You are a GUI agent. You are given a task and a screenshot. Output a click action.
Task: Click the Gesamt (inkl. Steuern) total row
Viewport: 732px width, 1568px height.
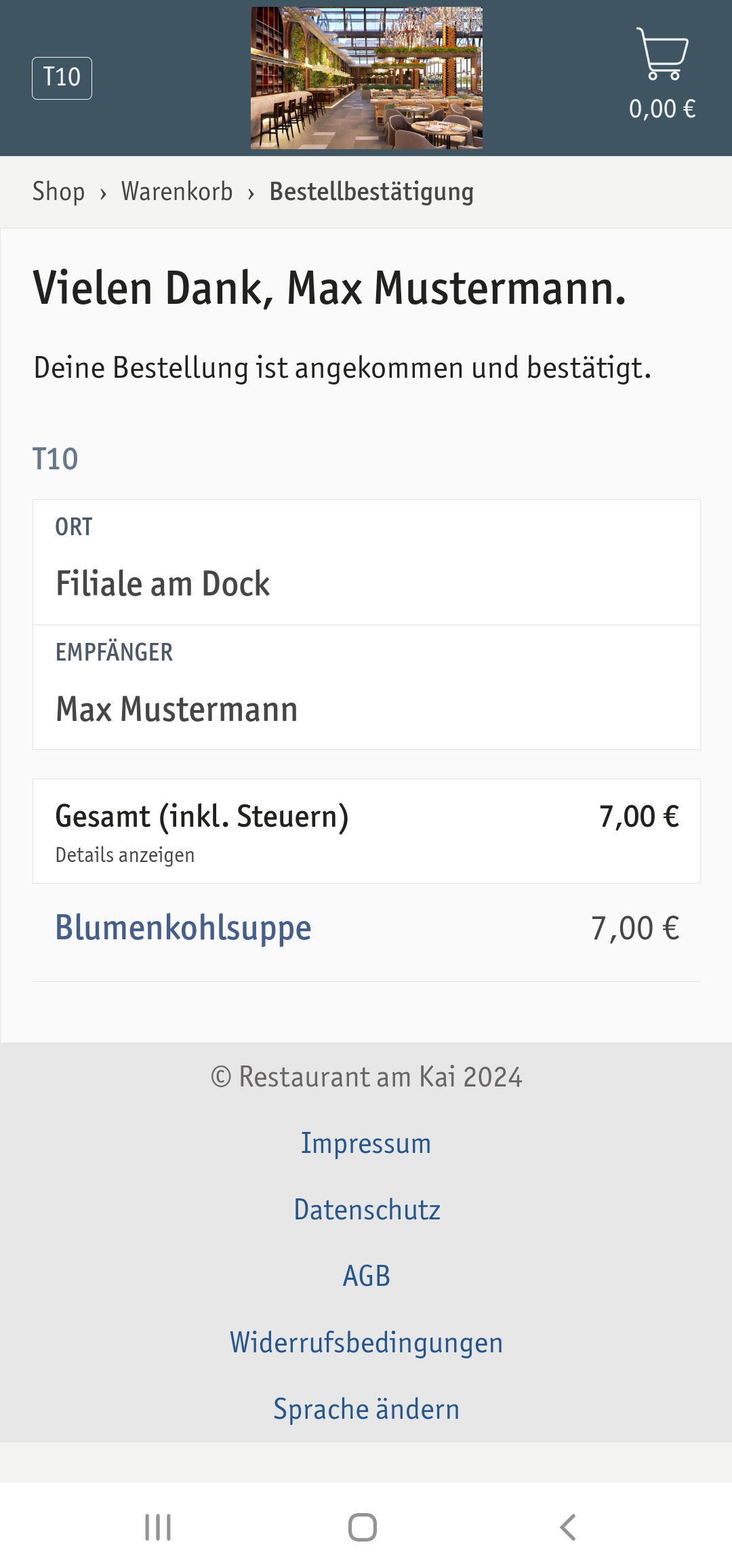tap(367, 831)
